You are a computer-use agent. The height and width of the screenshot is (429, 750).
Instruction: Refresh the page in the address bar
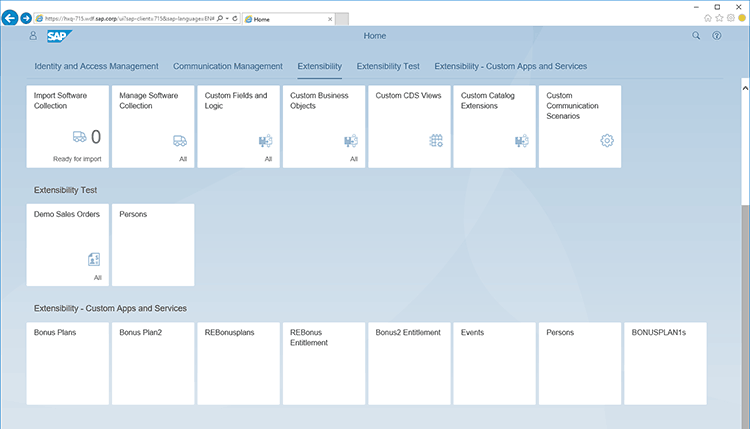235,19
